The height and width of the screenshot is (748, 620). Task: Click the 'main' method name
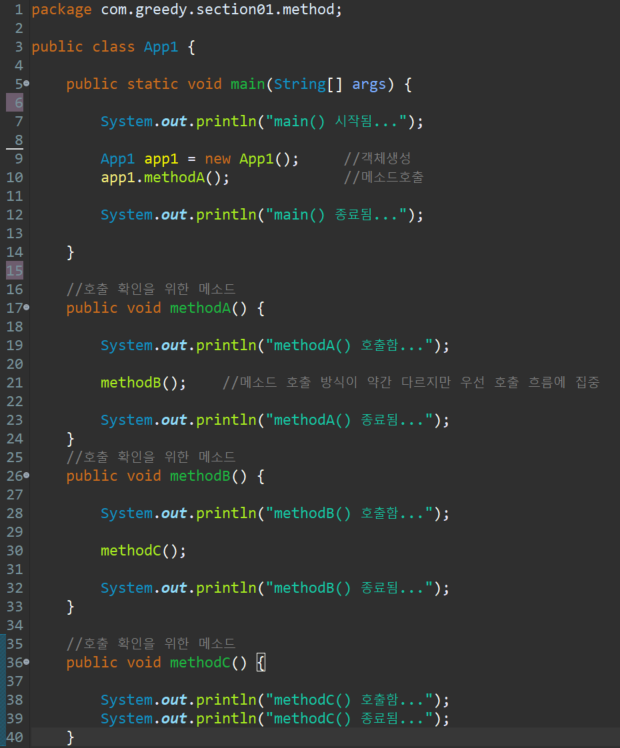pyautogui.click(x=248, y=84)
